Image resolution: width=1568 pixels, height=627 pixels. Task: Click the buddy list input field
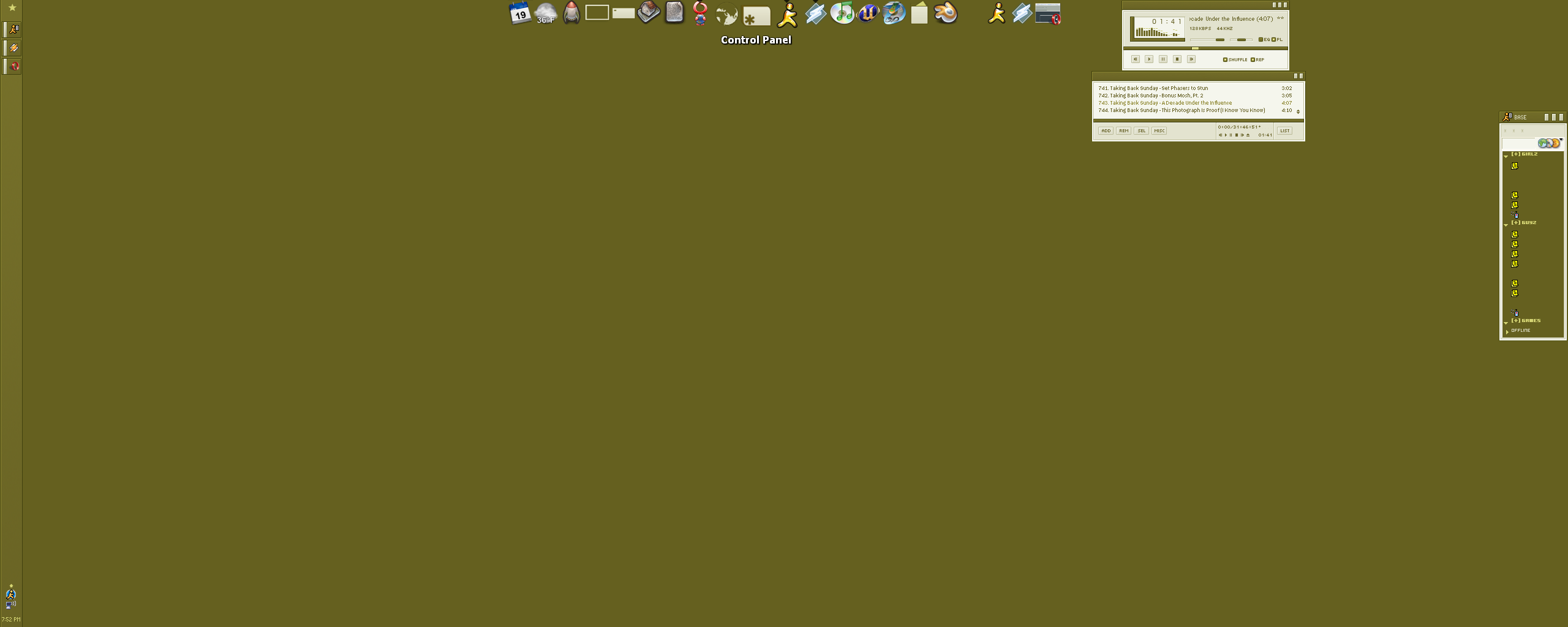tap(1520, 143)
